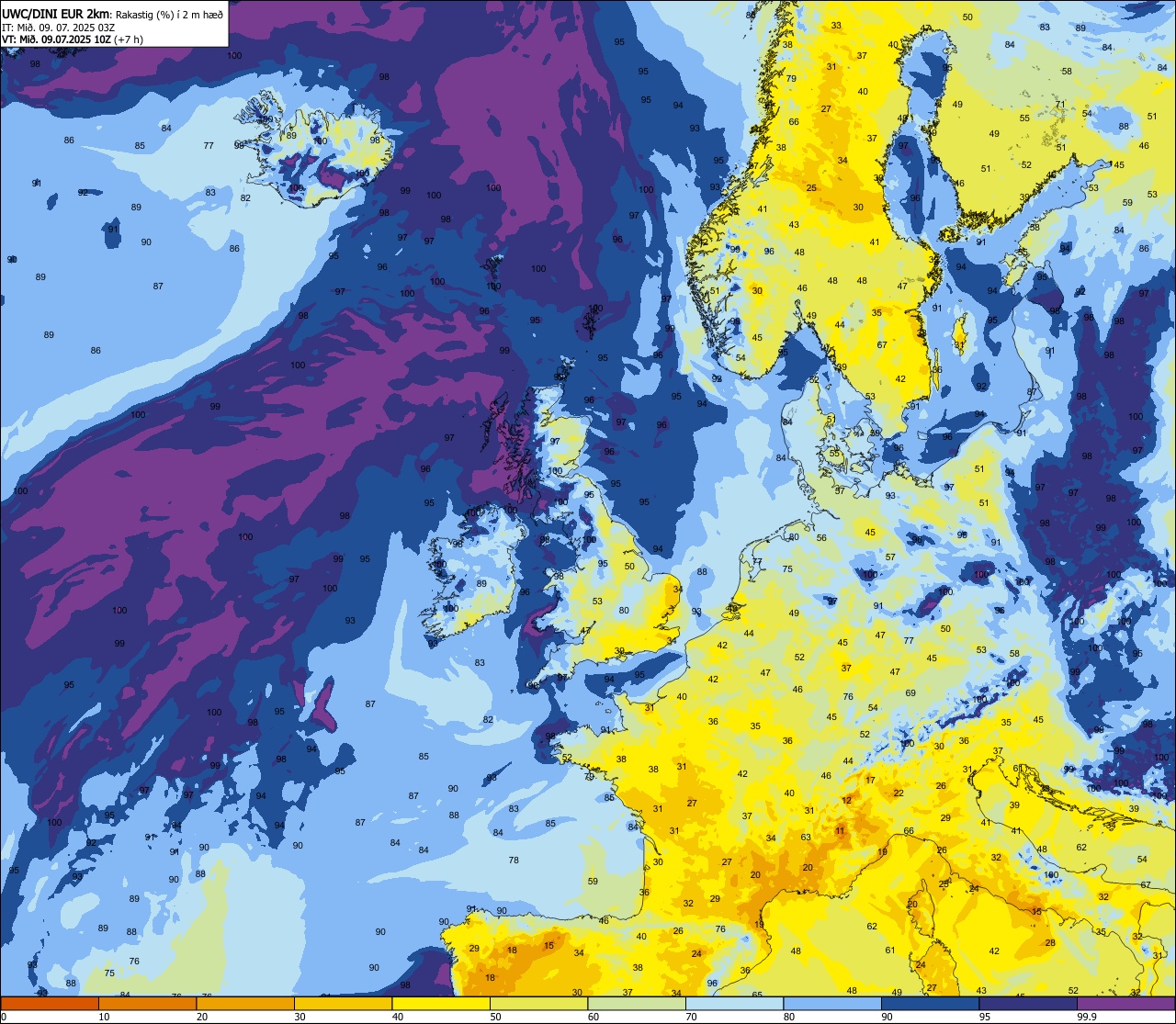Click the humidity value '22' on the map
The height and width of the screenshot is (1024, 1176).
click(899, 793)
